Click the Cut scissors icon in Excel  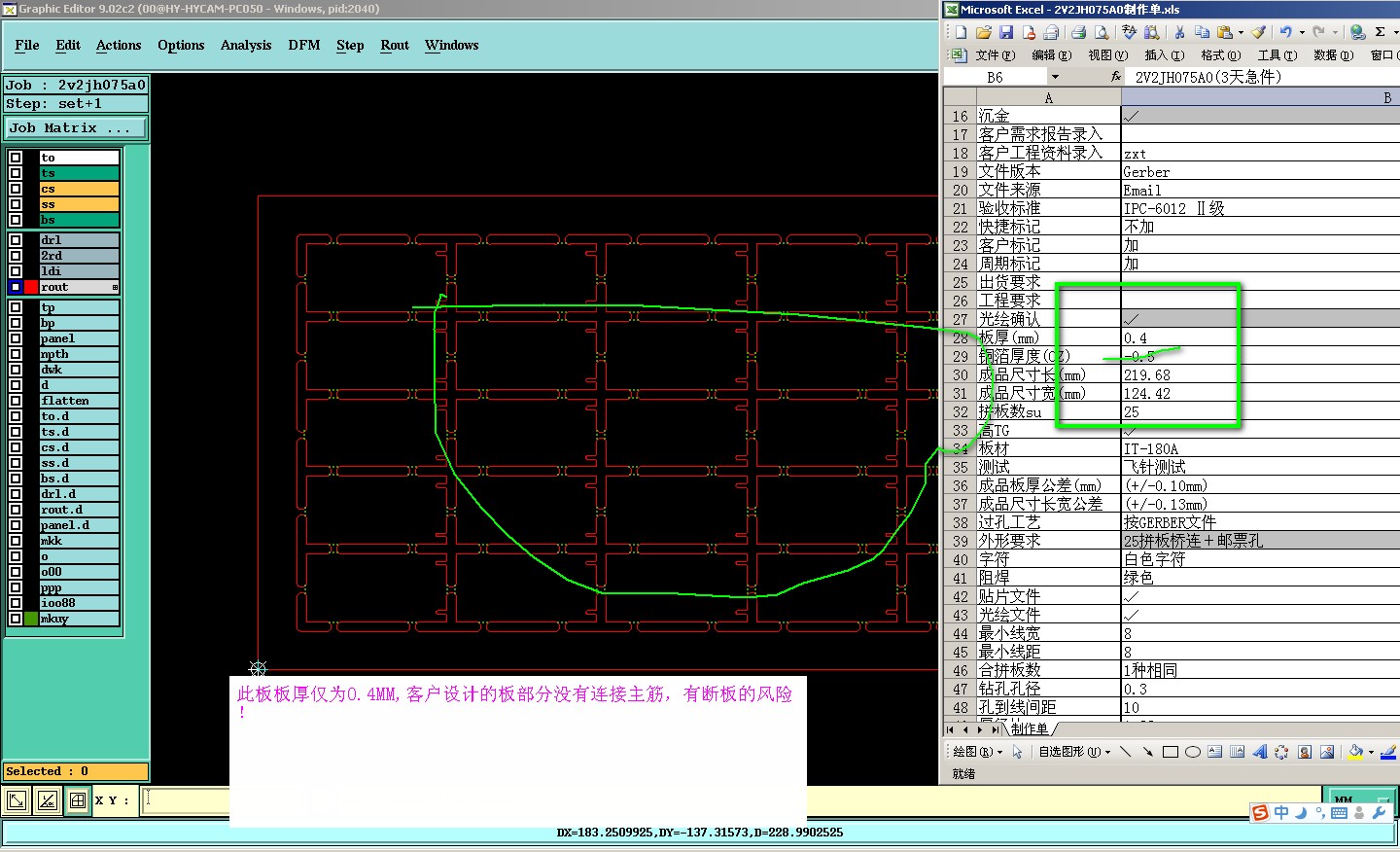[1179, 32]
